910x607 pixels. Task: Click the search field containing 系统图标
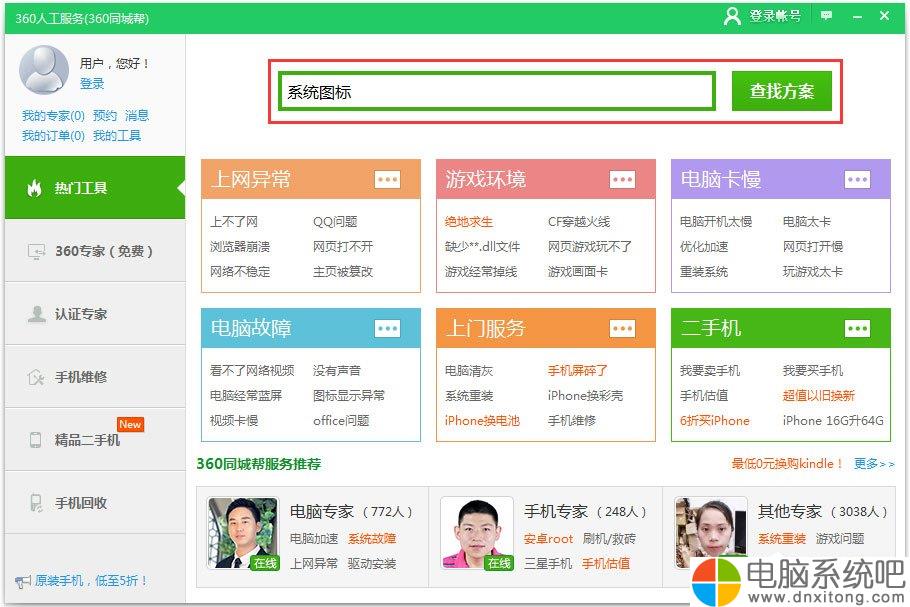click(x=497, y=91)
